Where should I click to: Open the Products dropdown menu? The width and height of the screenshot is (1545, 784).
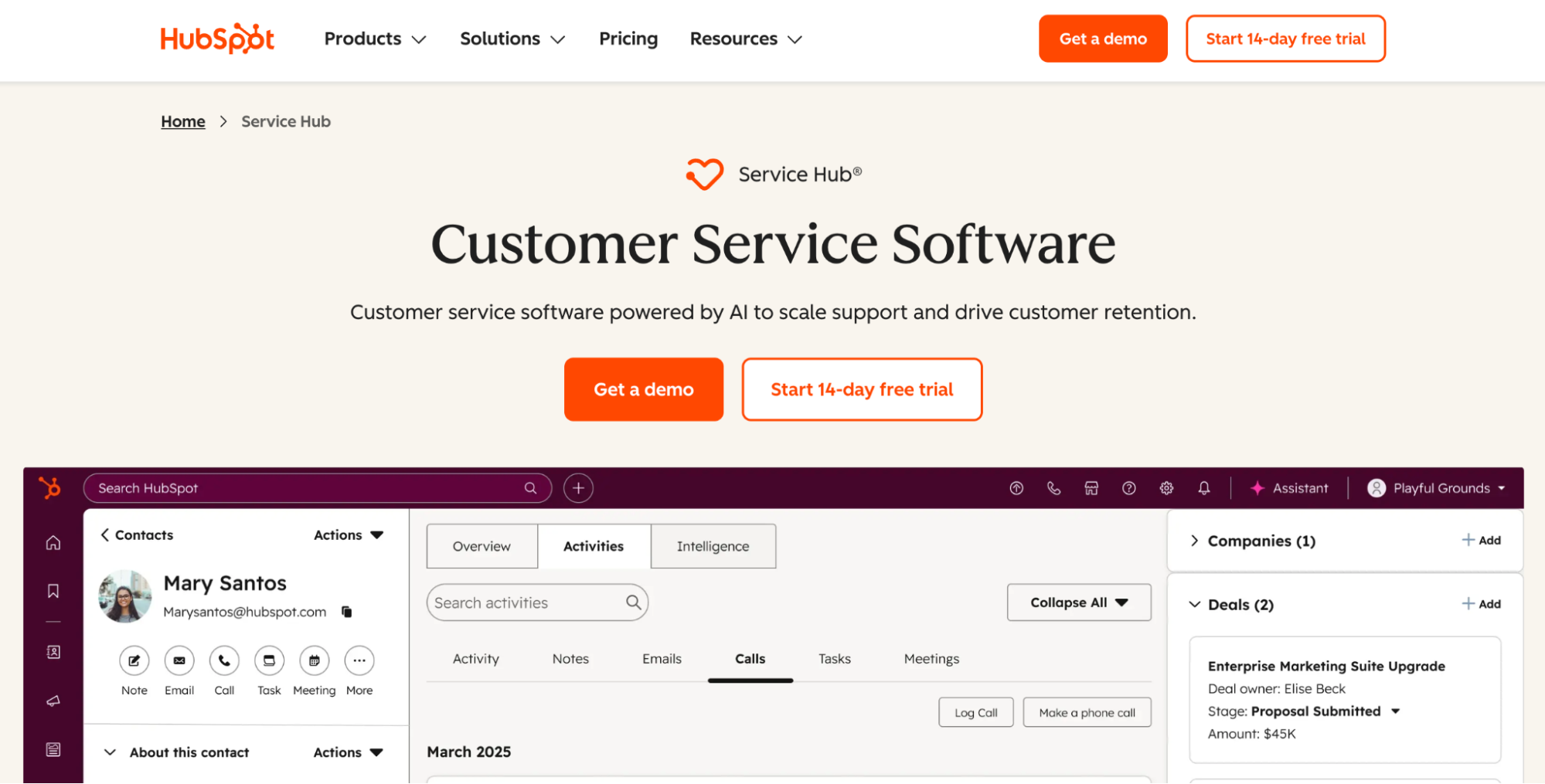(x=375, y=39)
